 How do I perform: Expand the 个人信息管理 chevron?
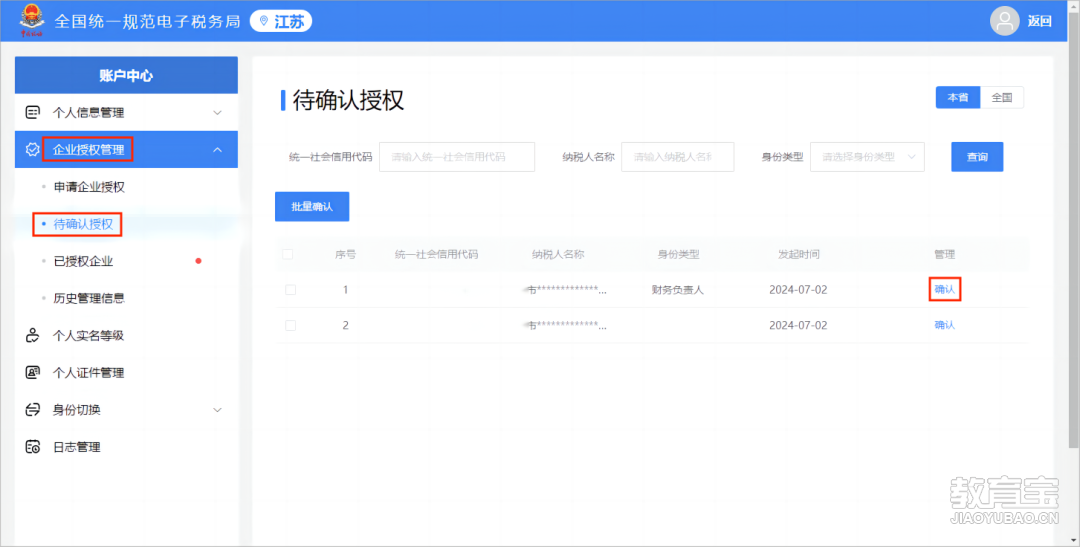click(217, 113)
